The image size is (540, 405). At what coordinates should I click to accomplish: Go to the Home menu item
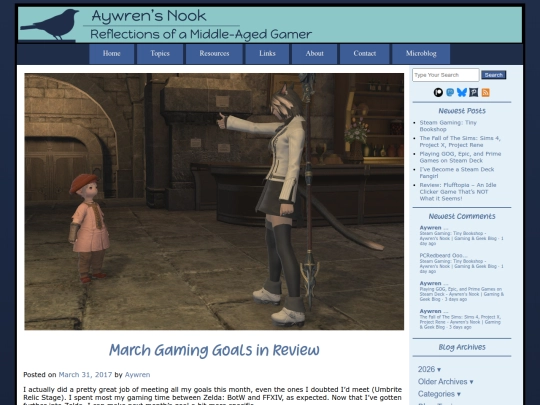(x=112, y=54)
